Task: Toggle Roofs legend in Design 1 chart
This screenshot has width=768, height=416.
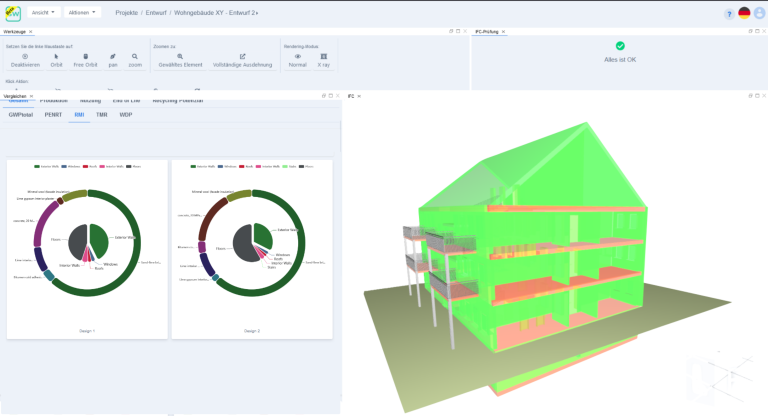Action: (x=90, y=167)
